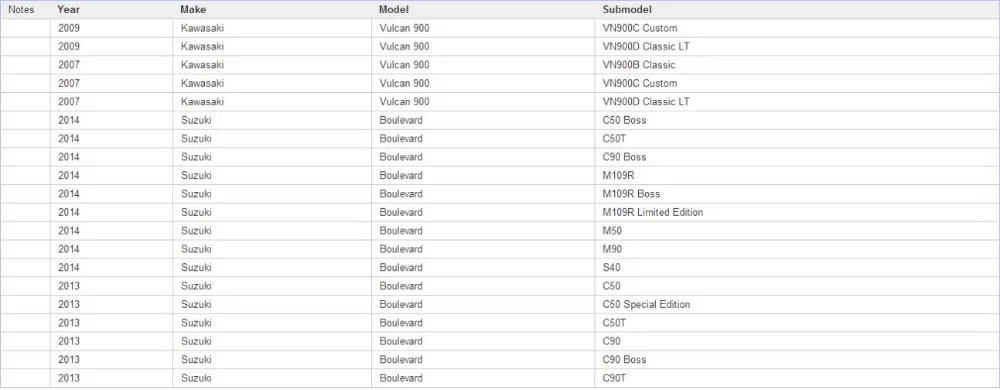Click the Notes cell of the C90T row
This screenshot has width=1000, height=390.
click(x=26, y=379)
